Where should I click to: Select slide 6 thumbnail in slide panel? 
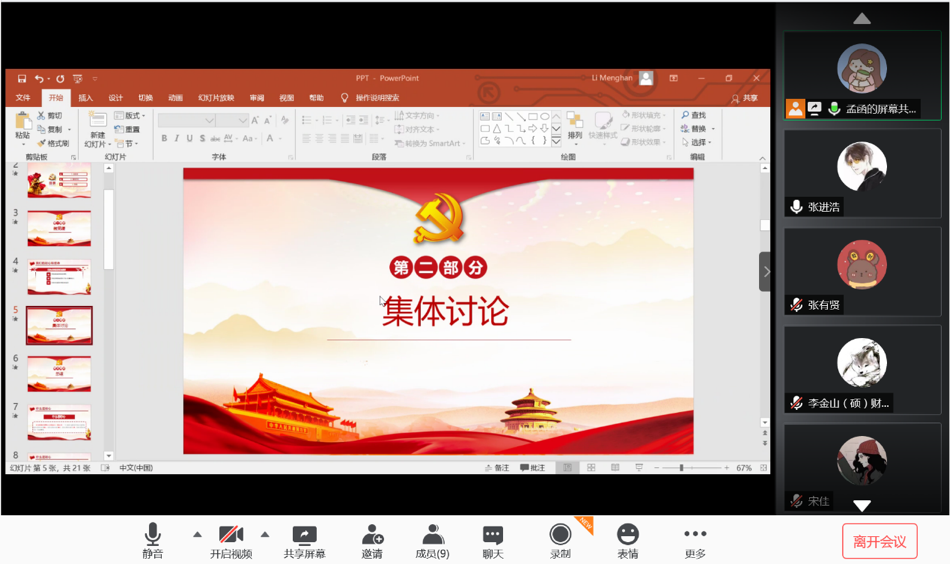click(59, 374)
